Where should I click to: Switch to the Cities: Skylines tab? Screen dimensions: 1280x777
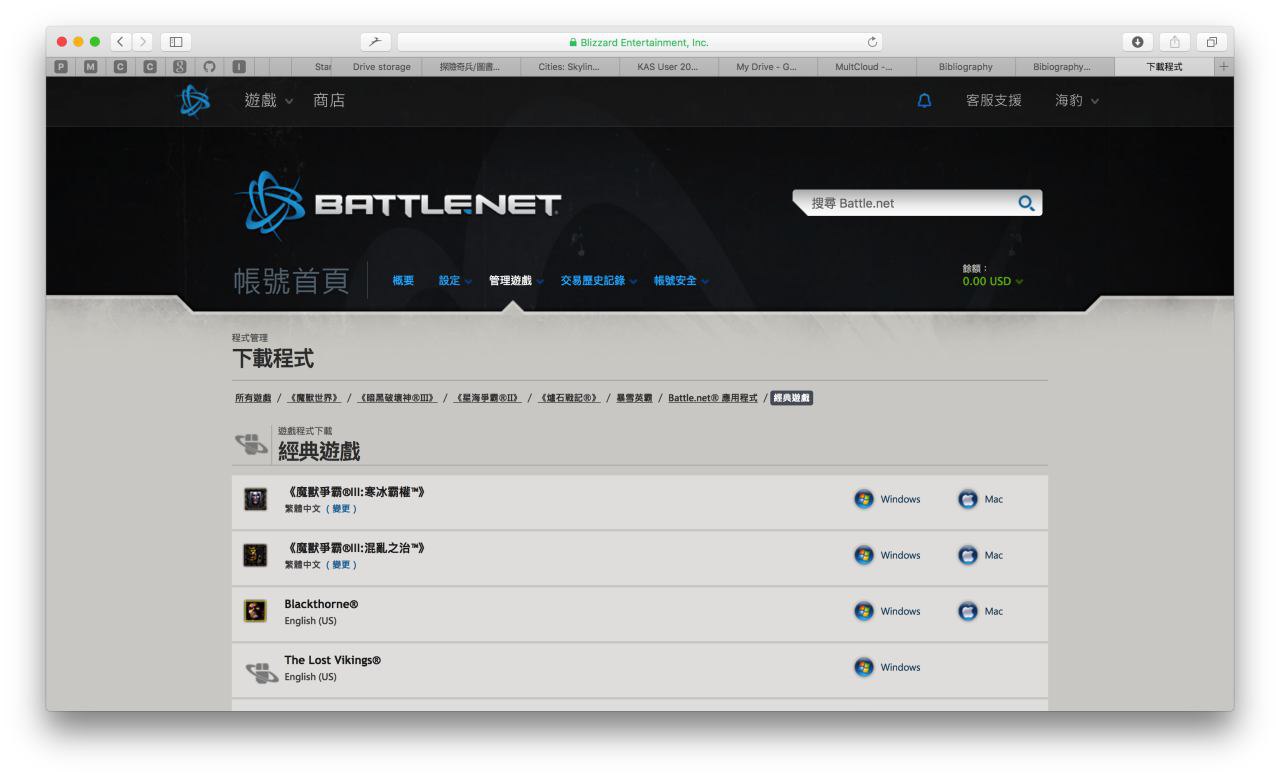point(568,67)
